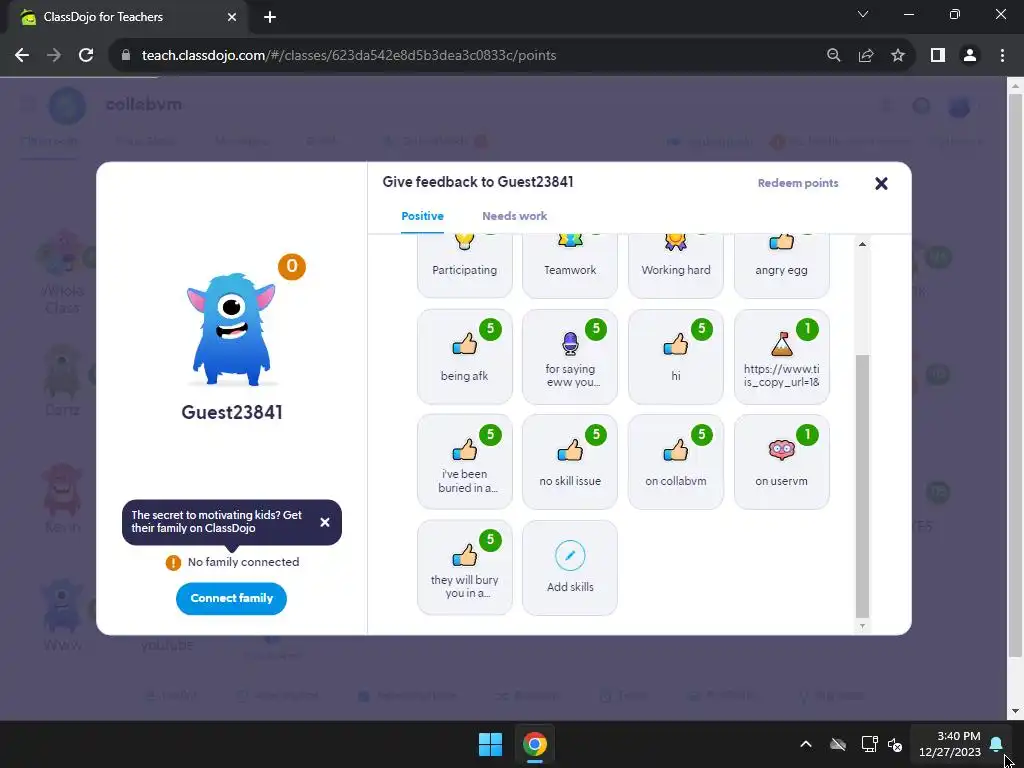Go back in browser history
The height and width of the screenshot is (768, 1024).
tap(22, 56)
